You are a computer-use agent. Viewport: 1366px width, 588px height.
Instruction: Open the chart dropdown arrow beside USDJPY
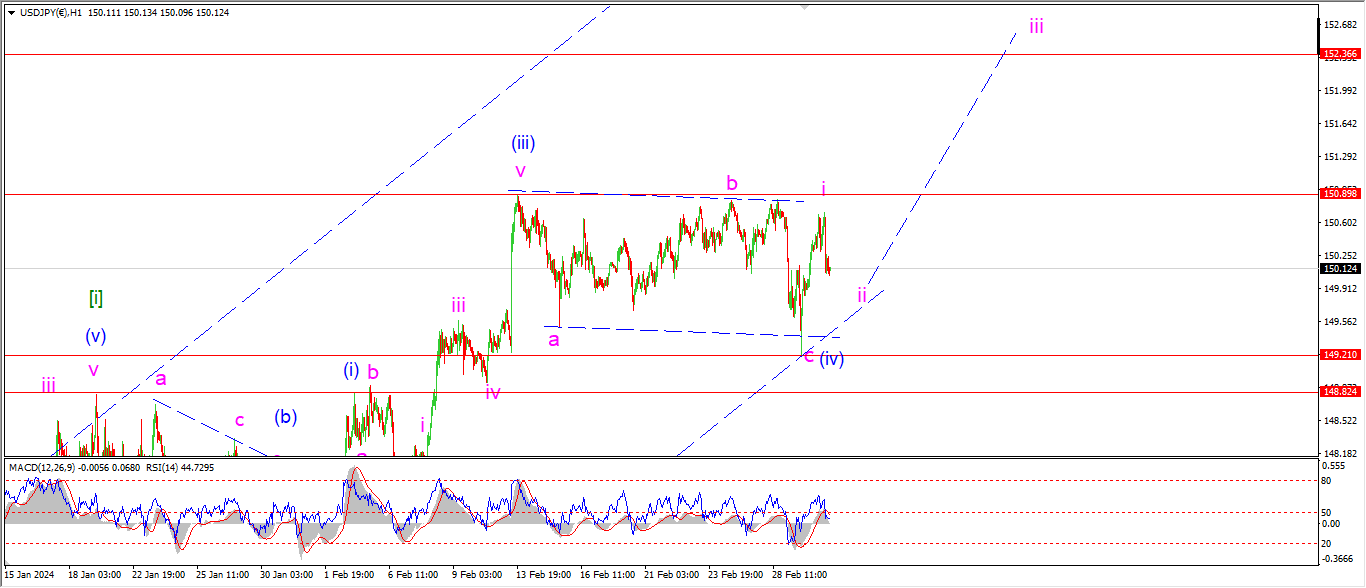11,12
